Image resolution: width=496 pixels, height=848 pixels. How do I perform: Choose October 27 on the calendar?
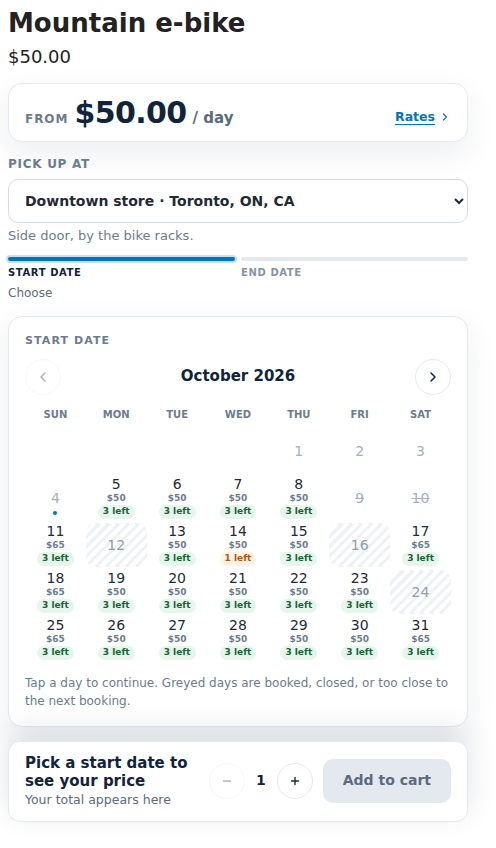click(x=177, y=639)
